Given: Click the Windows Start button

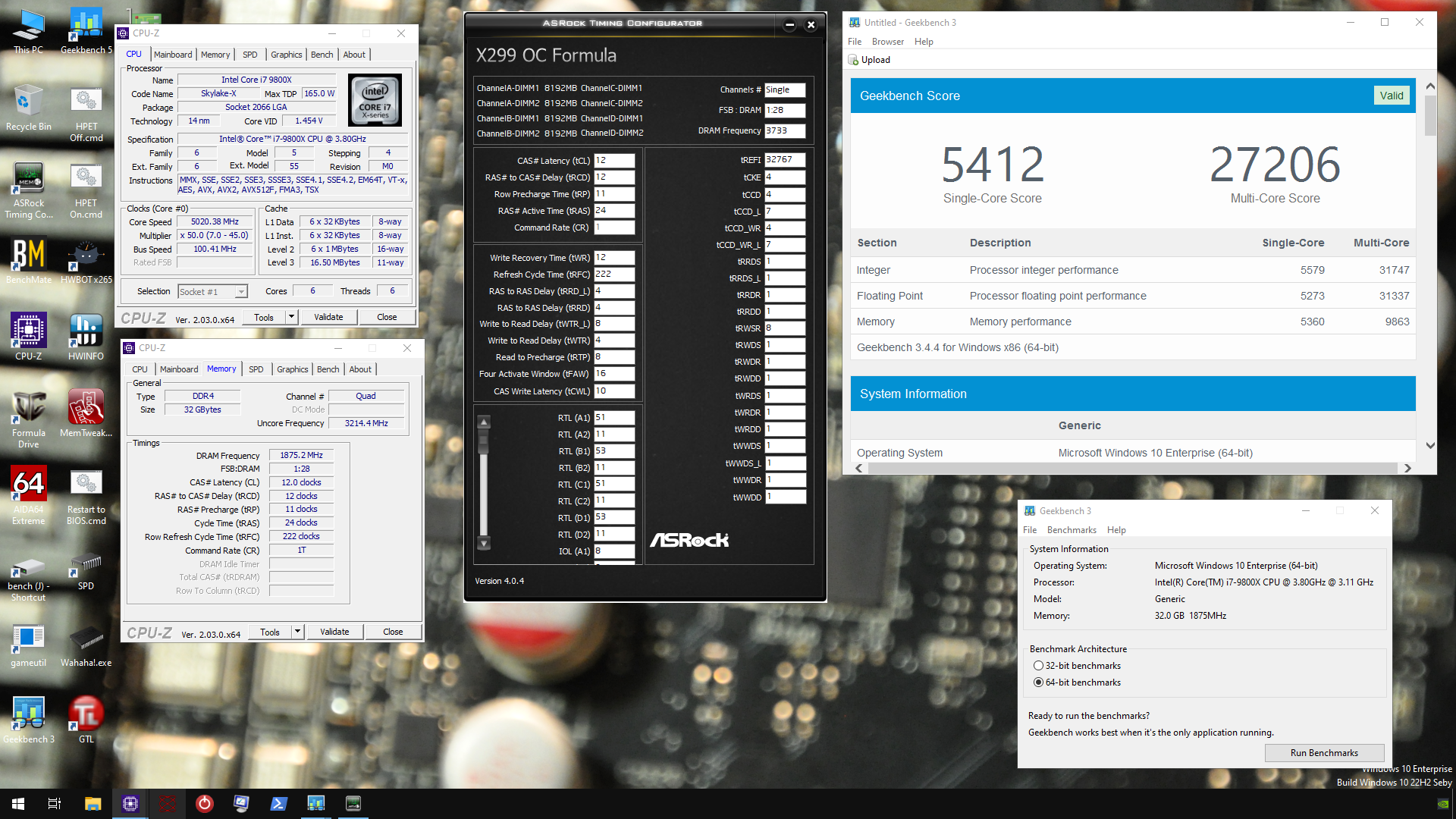Looking at the screenshot, I should [x=18, y=804].
